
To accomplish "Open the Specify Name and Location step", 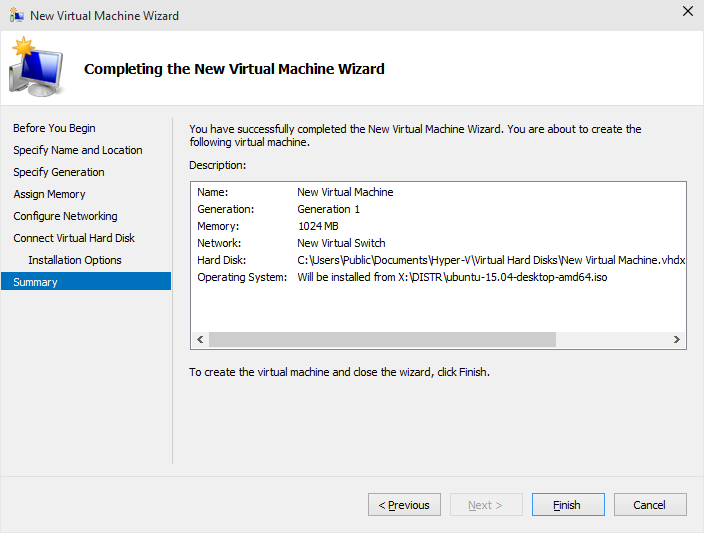I will [78, 150].
